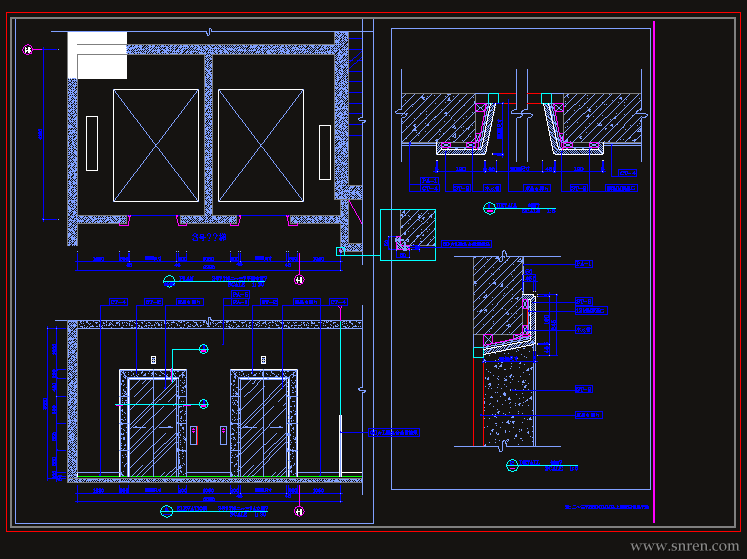
Task: Pick the left hall call button panel
Action: tap(194, 436)
